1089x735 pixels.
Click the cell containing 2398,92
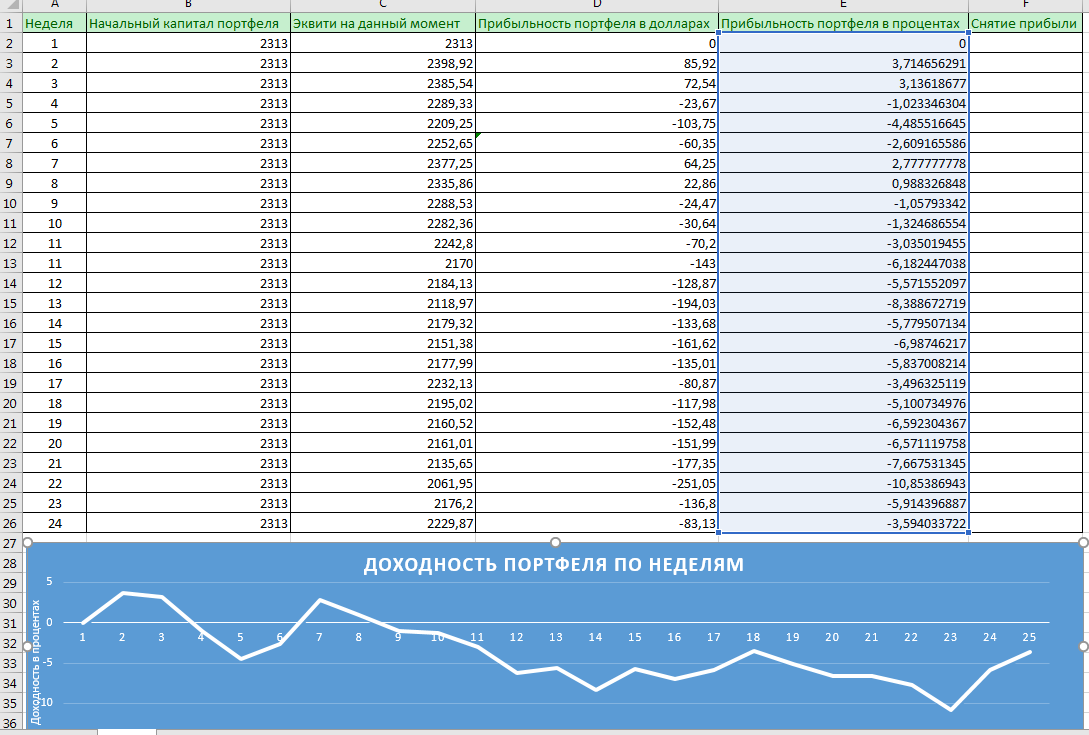(x=382, y=63)
